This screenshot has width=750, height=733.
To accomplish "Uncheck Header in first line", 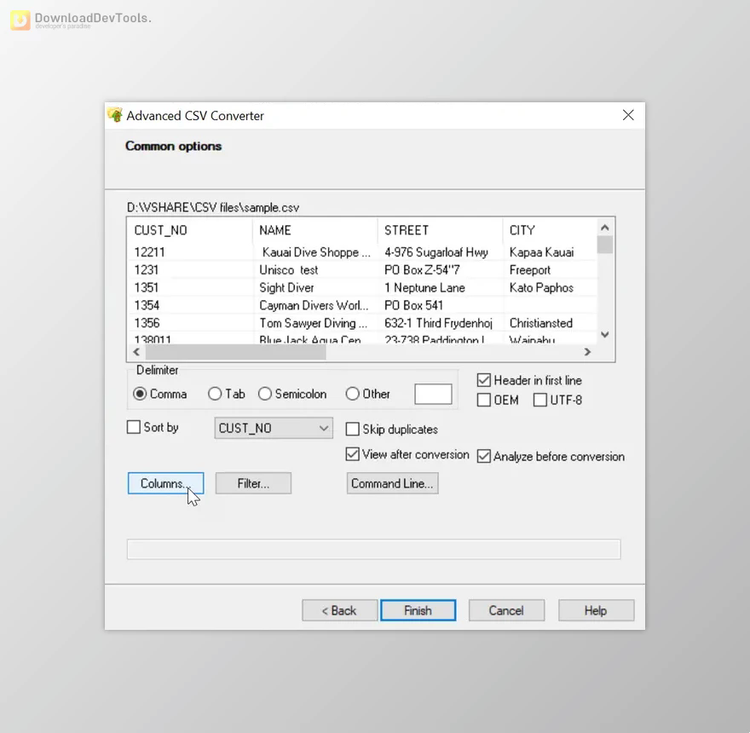I will pyautogui.click(x=529, y=380).
